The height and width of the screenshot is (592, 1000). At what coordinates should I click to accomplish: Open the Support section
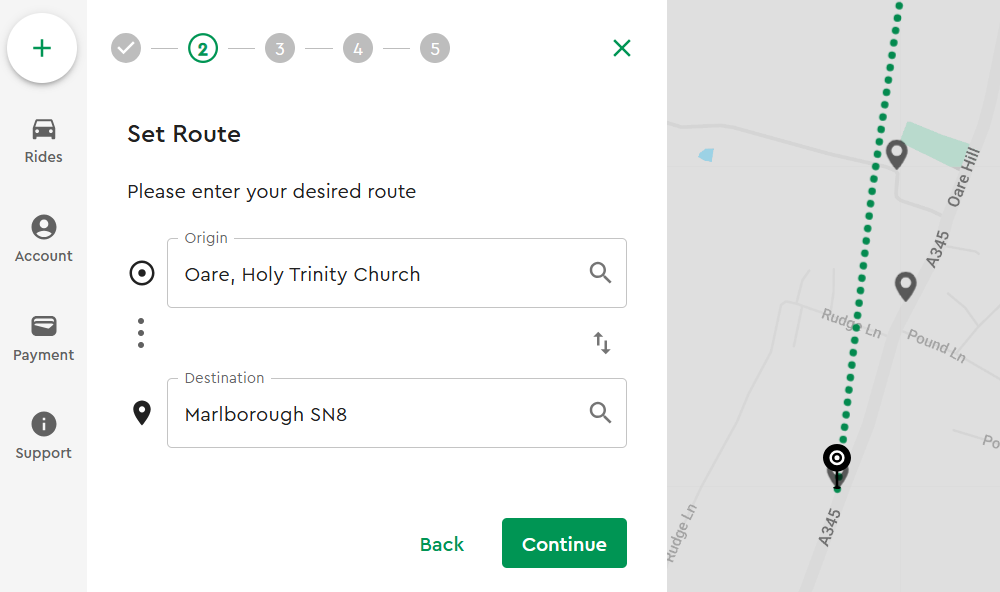[x=43, y=436]
